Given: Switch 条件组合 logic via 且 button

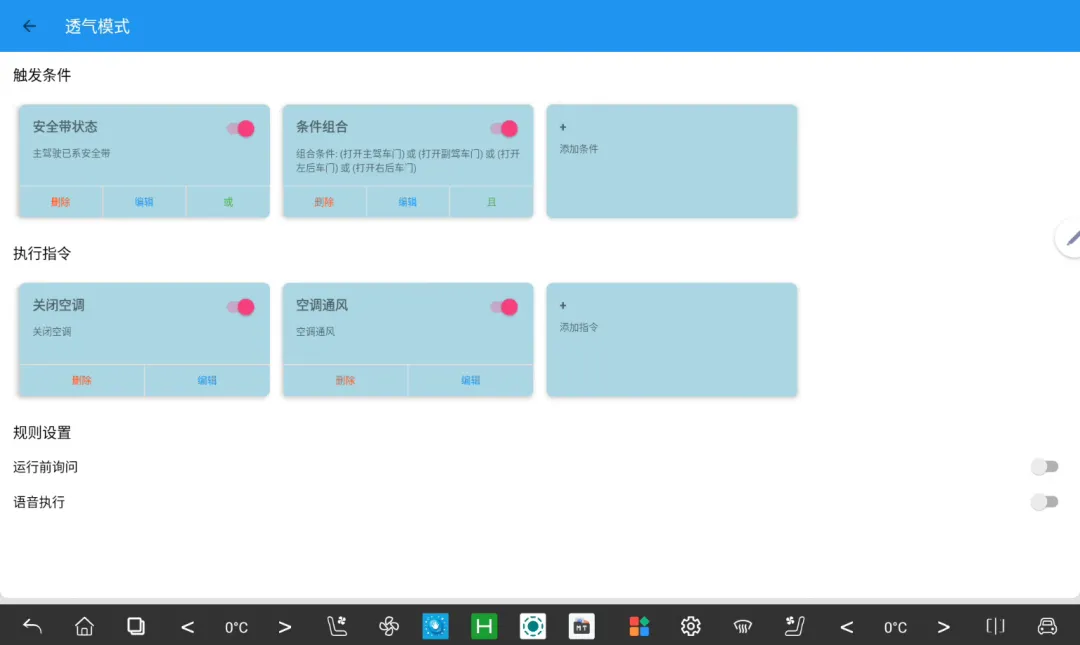Looking at the screenshot, I should pyautogui.click(x=492, y=202).
